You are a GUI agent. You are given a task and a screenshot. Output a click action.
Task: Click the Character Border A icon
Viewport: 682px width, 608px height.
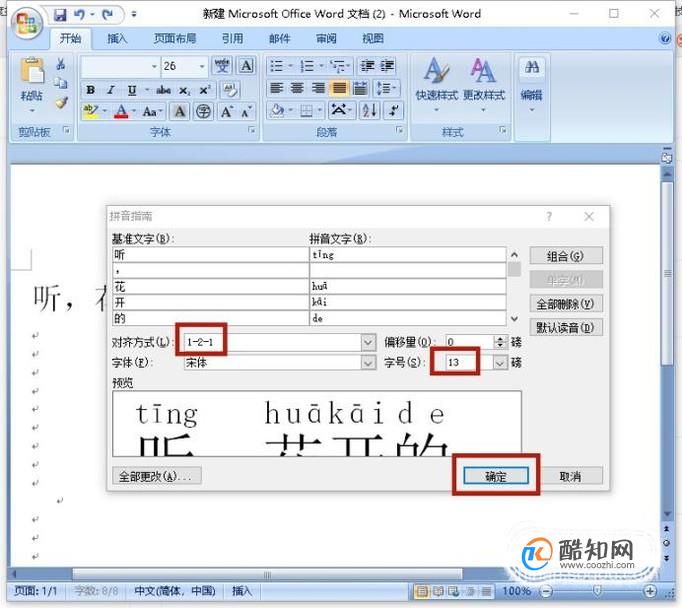246,66
